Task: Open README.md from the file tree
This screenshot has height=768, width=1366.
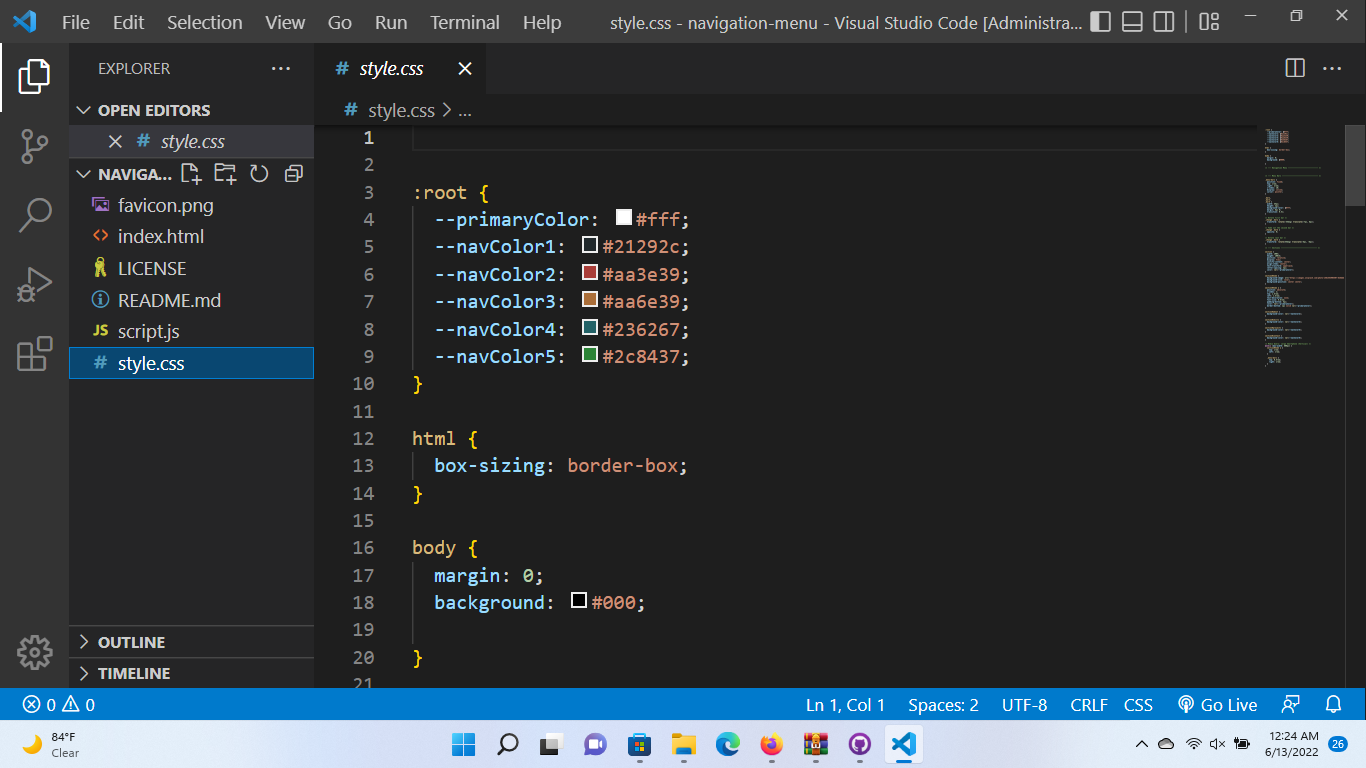Action: pyautogui.click(x=169, y=300)
